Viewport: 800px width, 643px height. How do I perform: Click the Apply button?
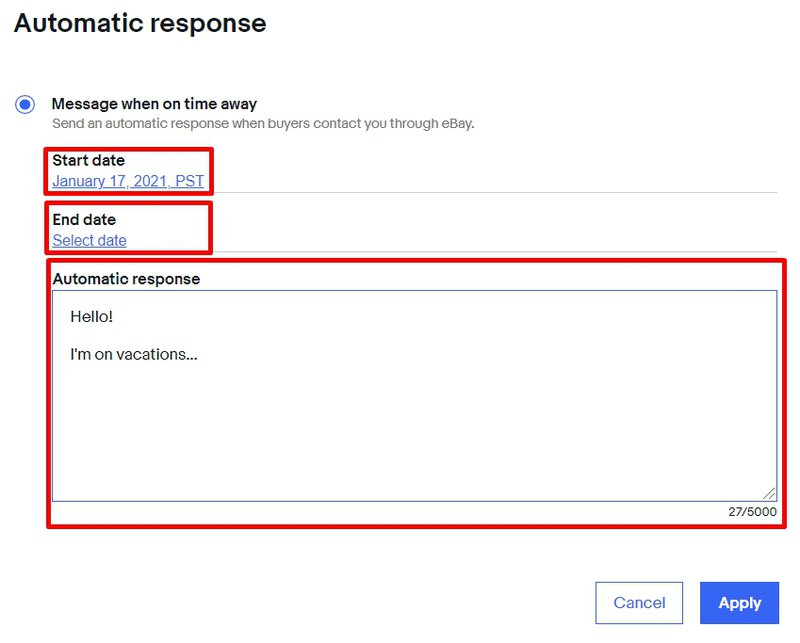click(739, 603)
